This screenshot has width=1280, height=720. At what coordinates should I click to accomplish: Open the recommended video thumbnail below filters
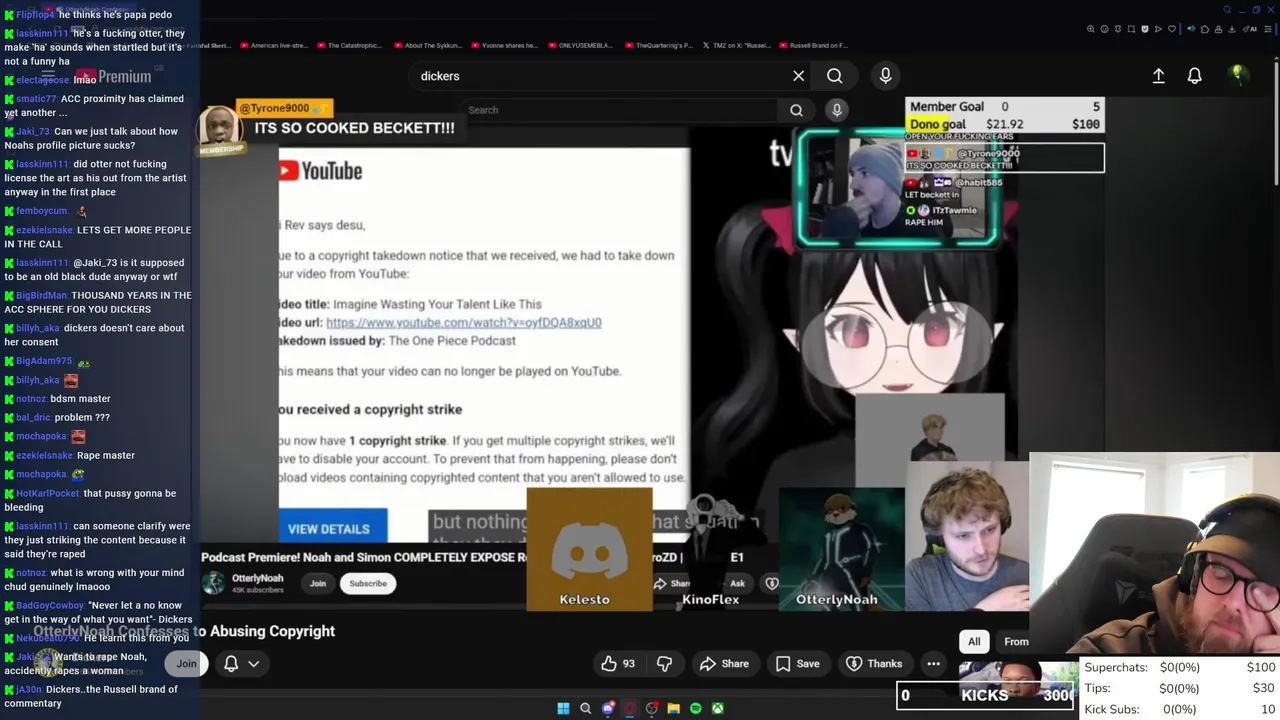pos(1018,678)
